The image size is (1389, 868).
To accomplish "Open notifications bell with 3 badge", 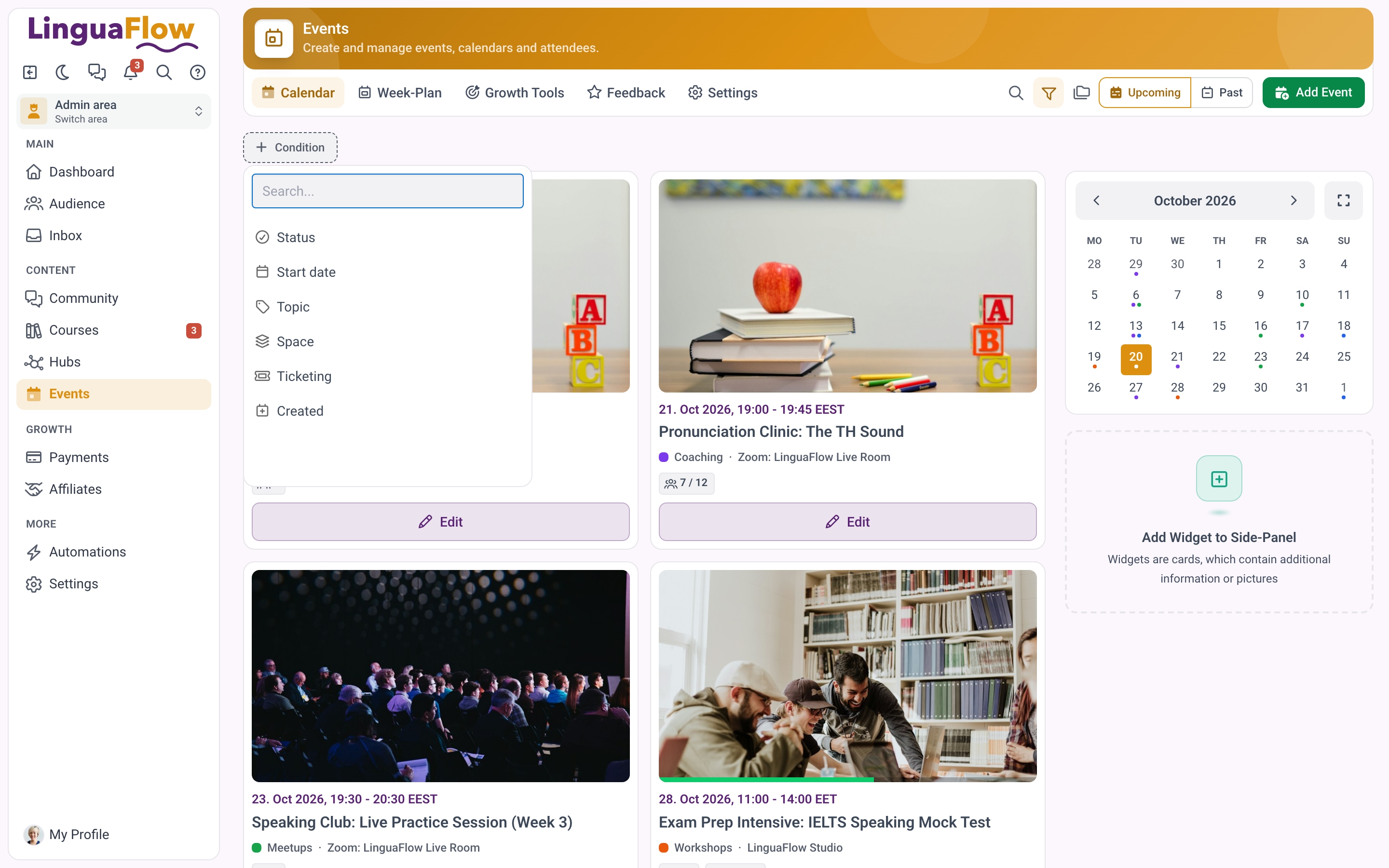I will [x=131, y=72].
